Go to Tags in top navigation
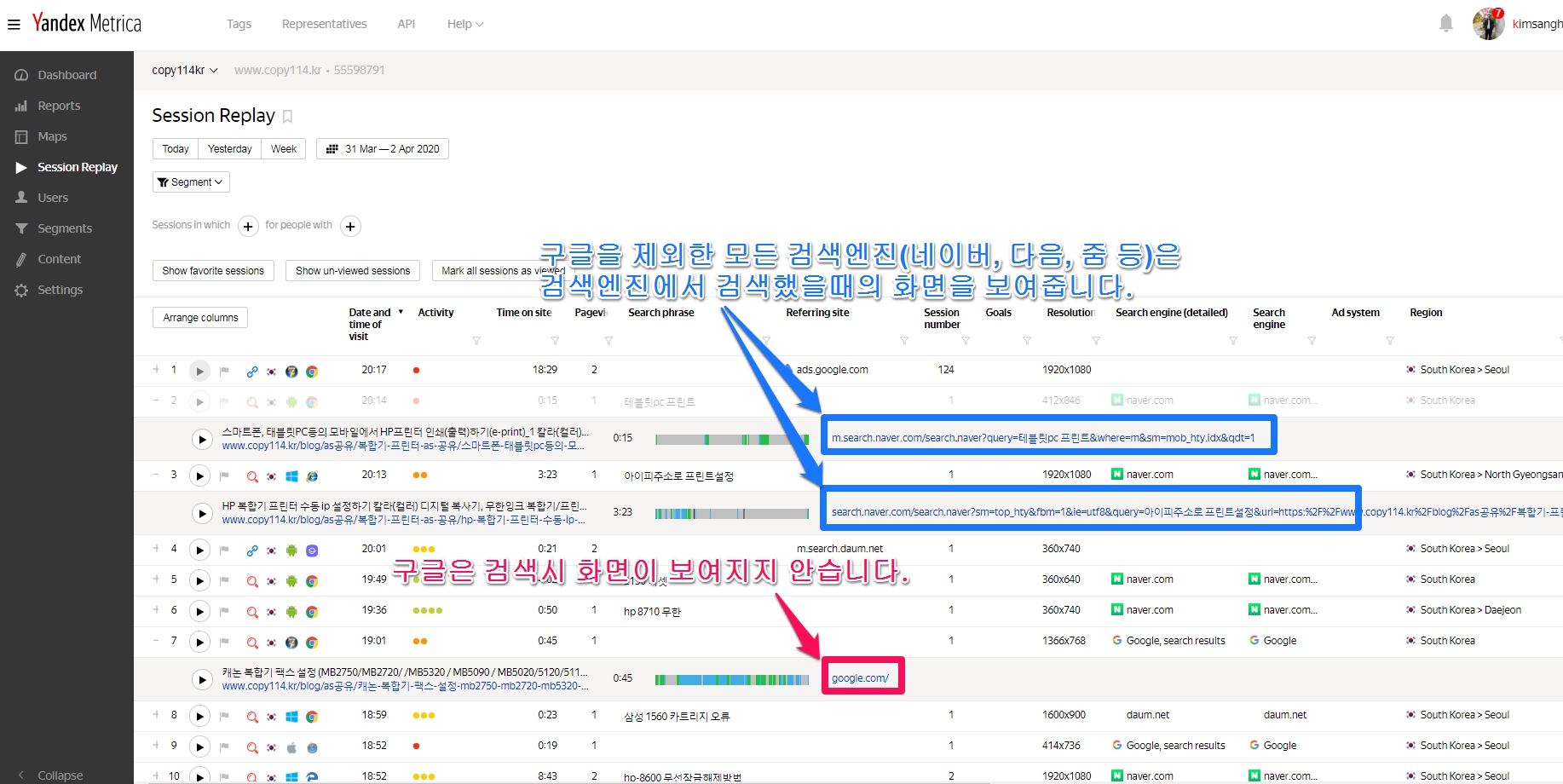The image size is (1563, 784). tap(239, 24)
